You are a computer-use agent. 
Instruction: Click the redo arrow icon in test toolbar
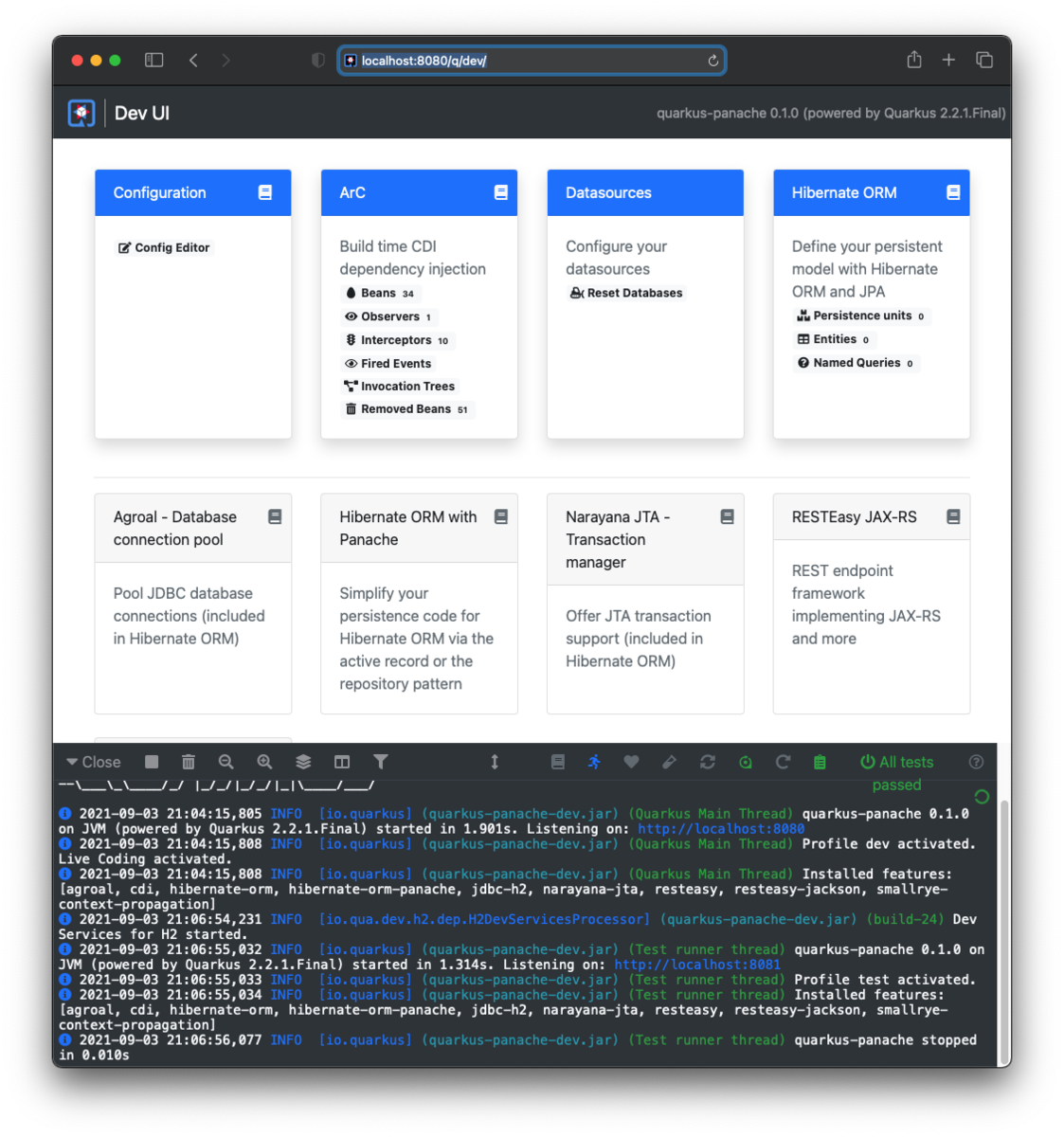click(x=783, y=762)
